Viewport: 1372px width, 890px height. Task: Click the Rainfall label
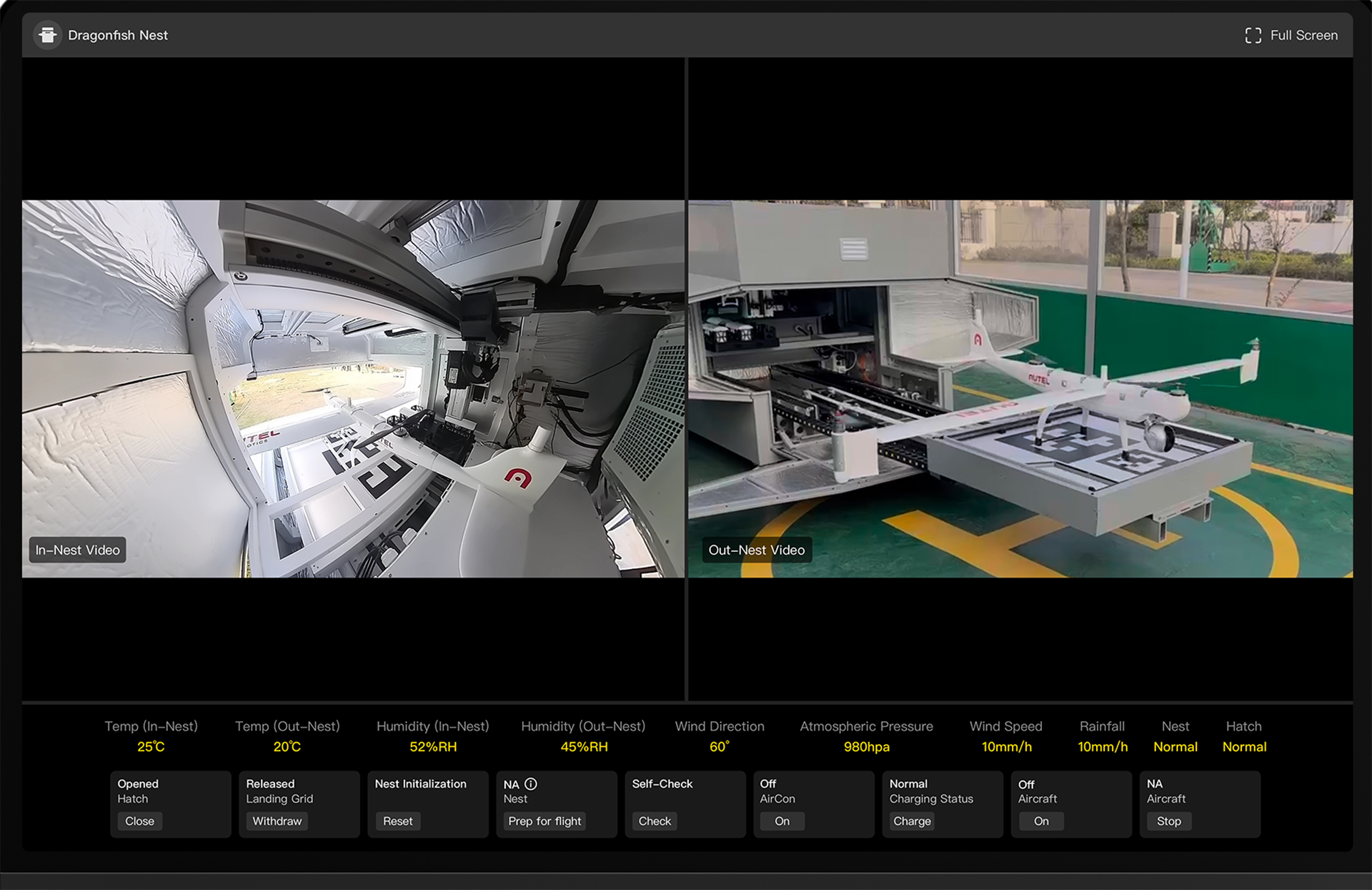click(1102, 726)
